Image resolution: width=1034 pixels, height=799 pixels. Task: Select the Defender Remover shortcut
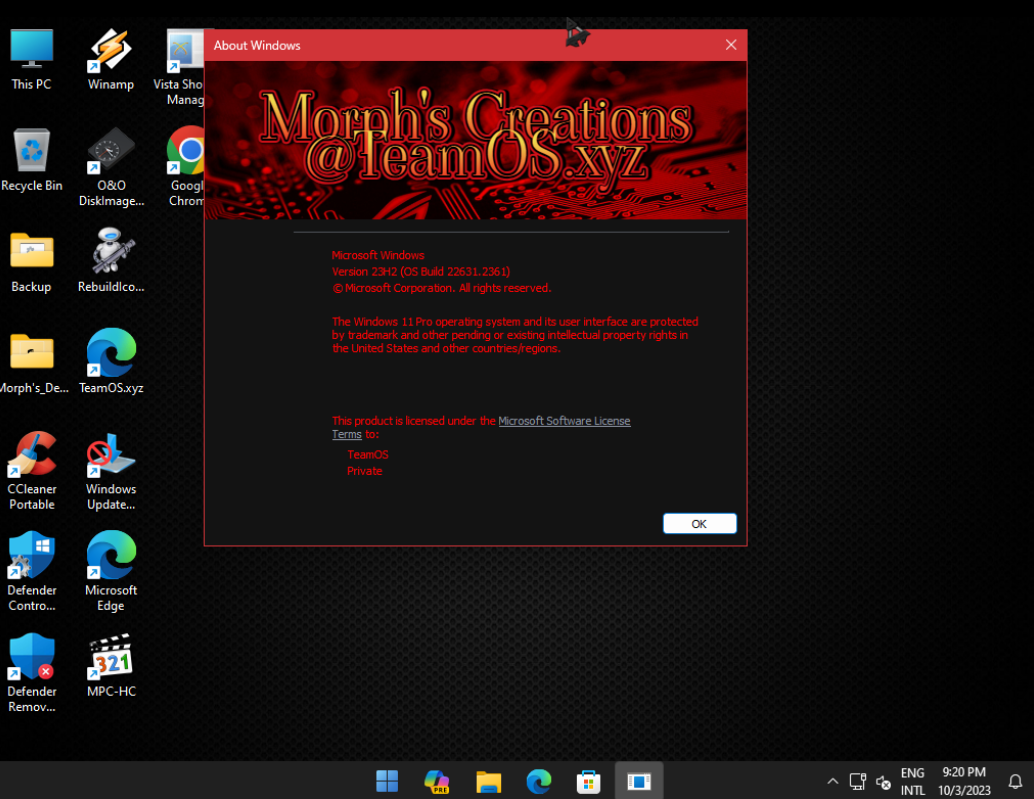coord(32,673)
